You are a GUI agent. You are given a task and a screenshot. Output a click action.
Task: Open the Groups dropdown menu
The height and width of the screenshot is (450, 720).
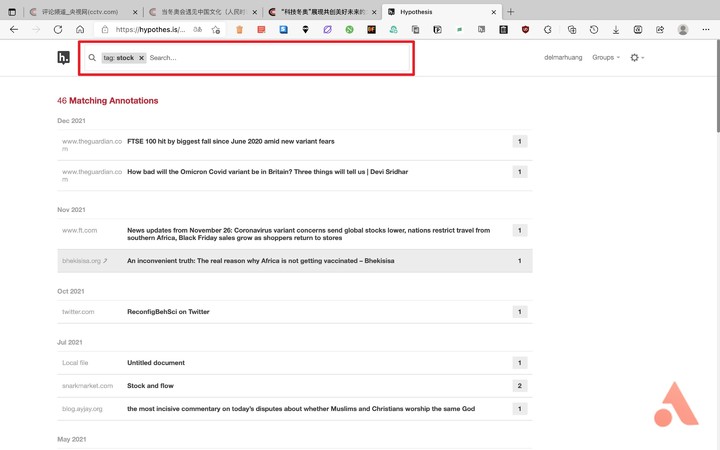pyautogui.click(x=606, y=57)
